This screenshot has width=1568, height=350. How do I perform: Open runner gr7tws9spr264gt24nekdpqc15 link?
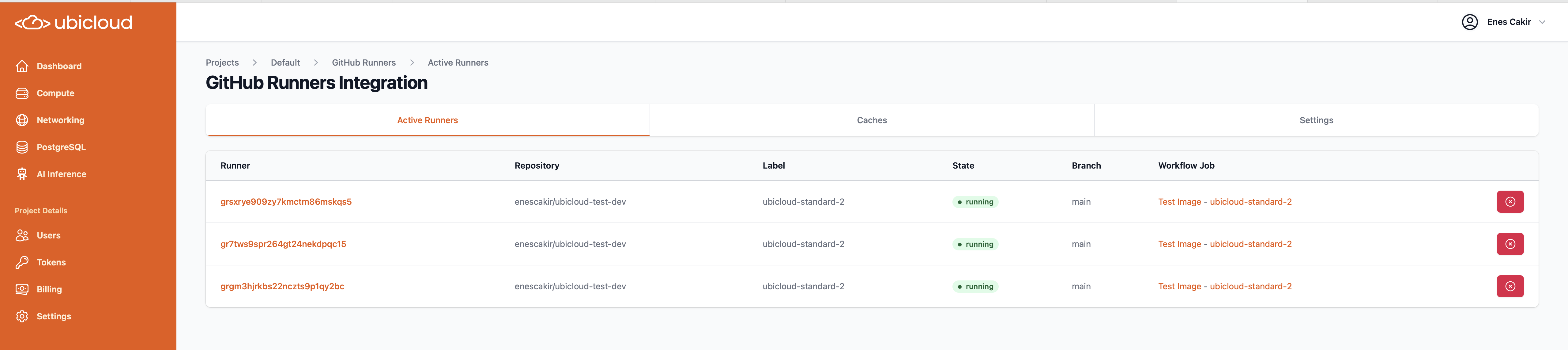283,244
